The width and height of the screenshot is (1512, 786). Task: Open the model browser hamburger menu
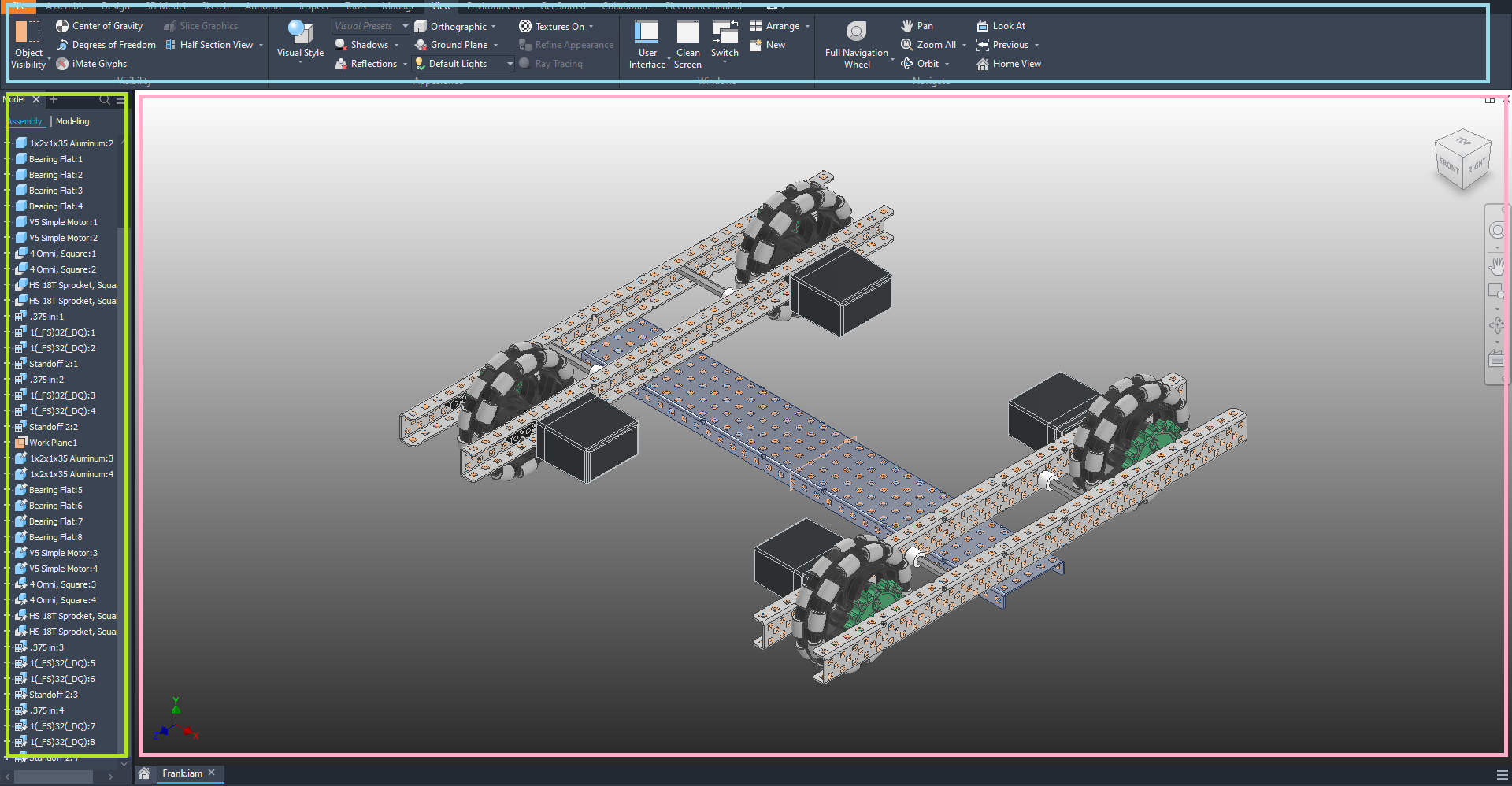click(120, 100)
